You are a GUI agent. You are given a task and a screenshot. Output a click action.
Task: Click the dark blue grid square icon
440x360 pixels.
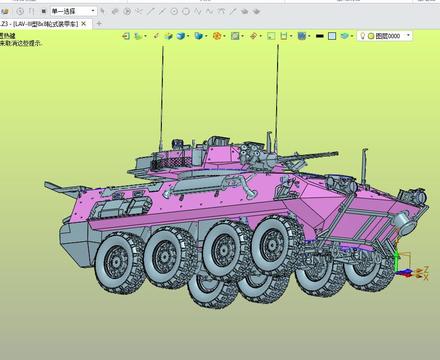pos(302,36)
